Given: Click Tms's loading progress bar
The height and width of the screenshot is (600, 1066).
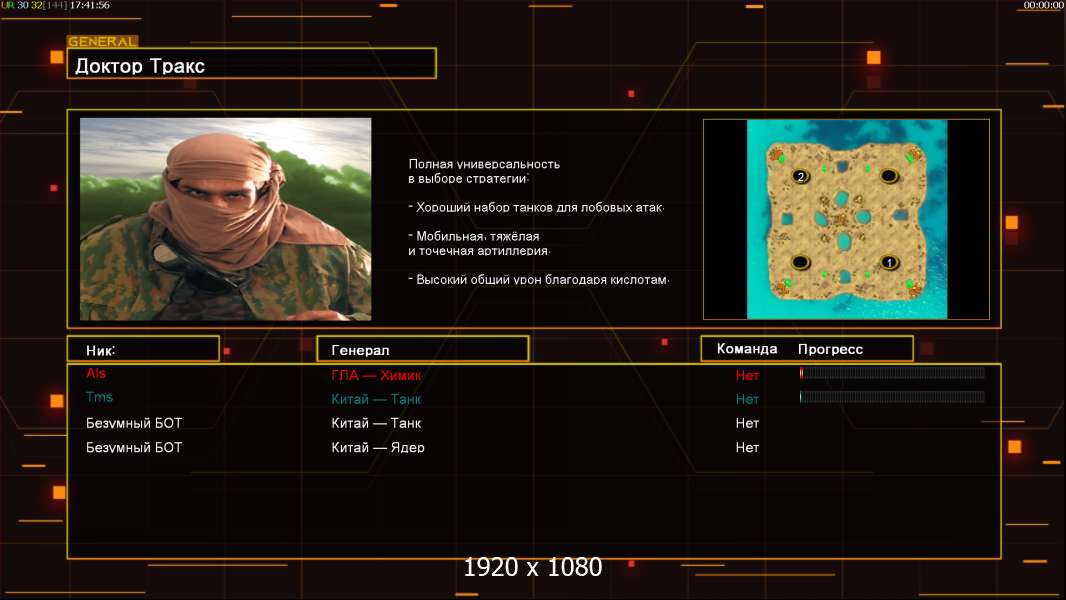Looking at the screenshot, I should click(x=892, y=397).
